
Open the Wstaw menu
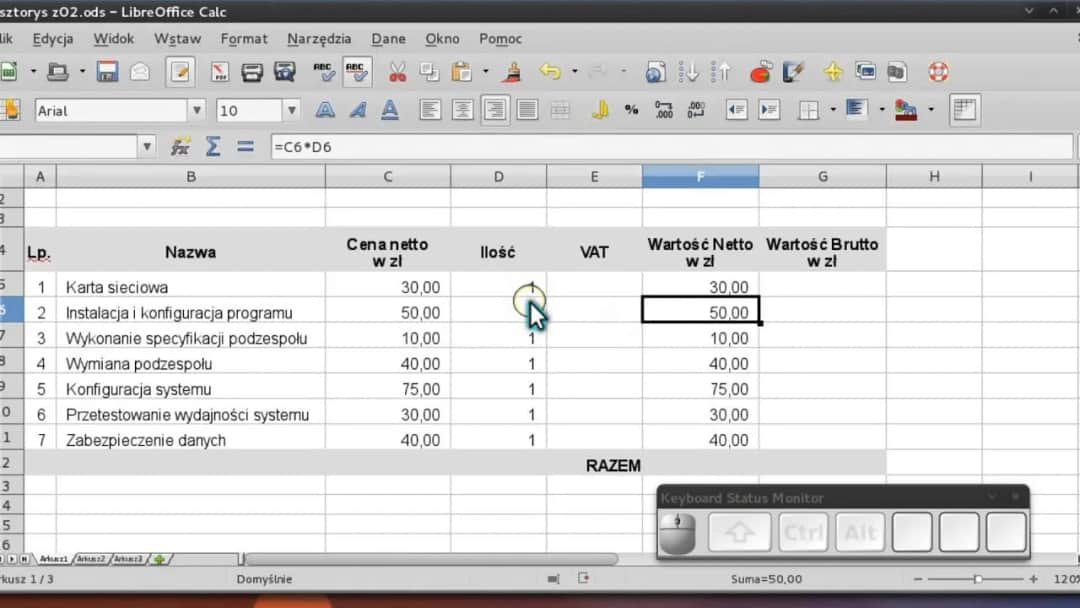click(177, 39)
